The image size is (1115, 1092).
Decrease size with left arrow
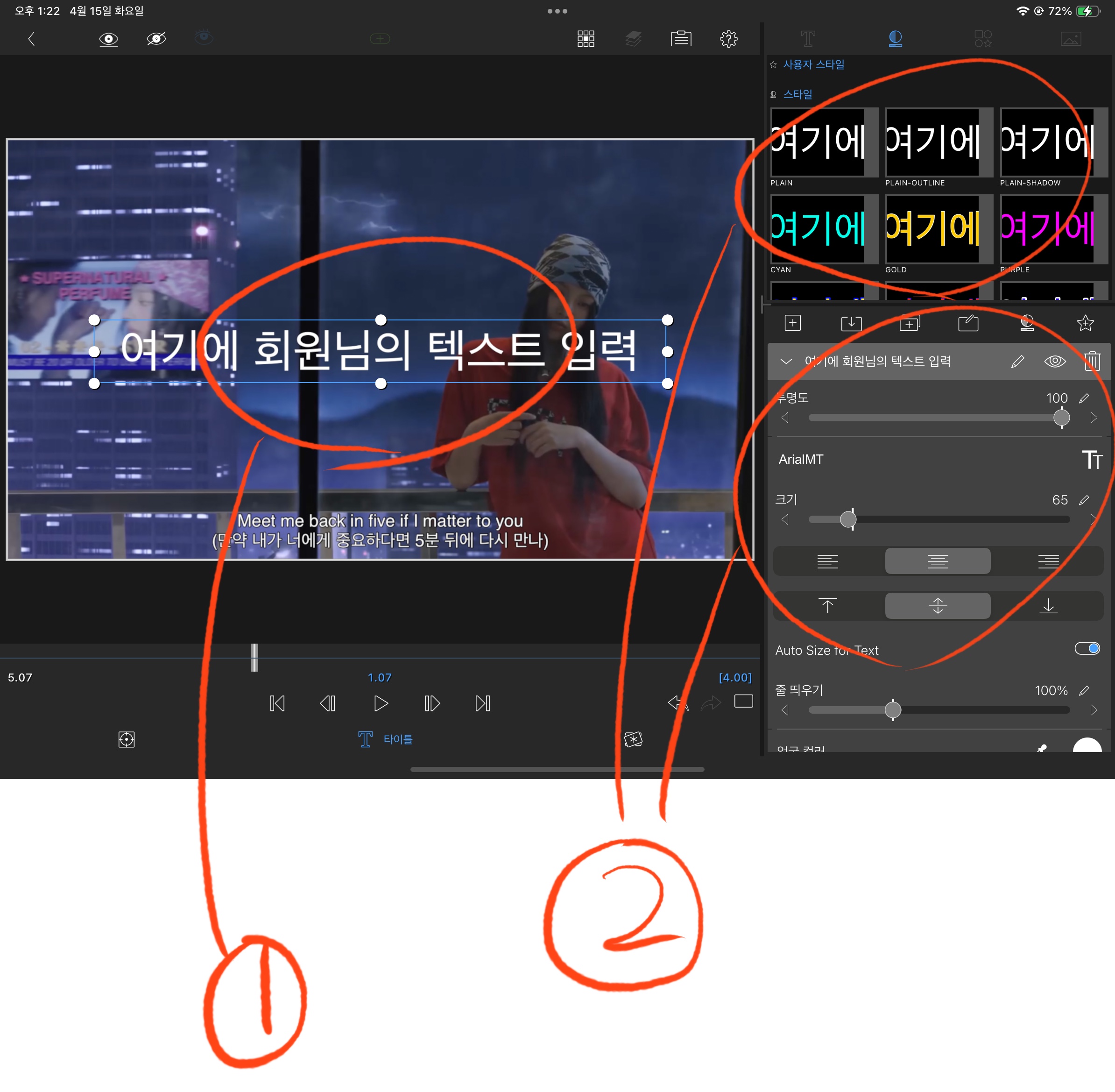point(785,520)
